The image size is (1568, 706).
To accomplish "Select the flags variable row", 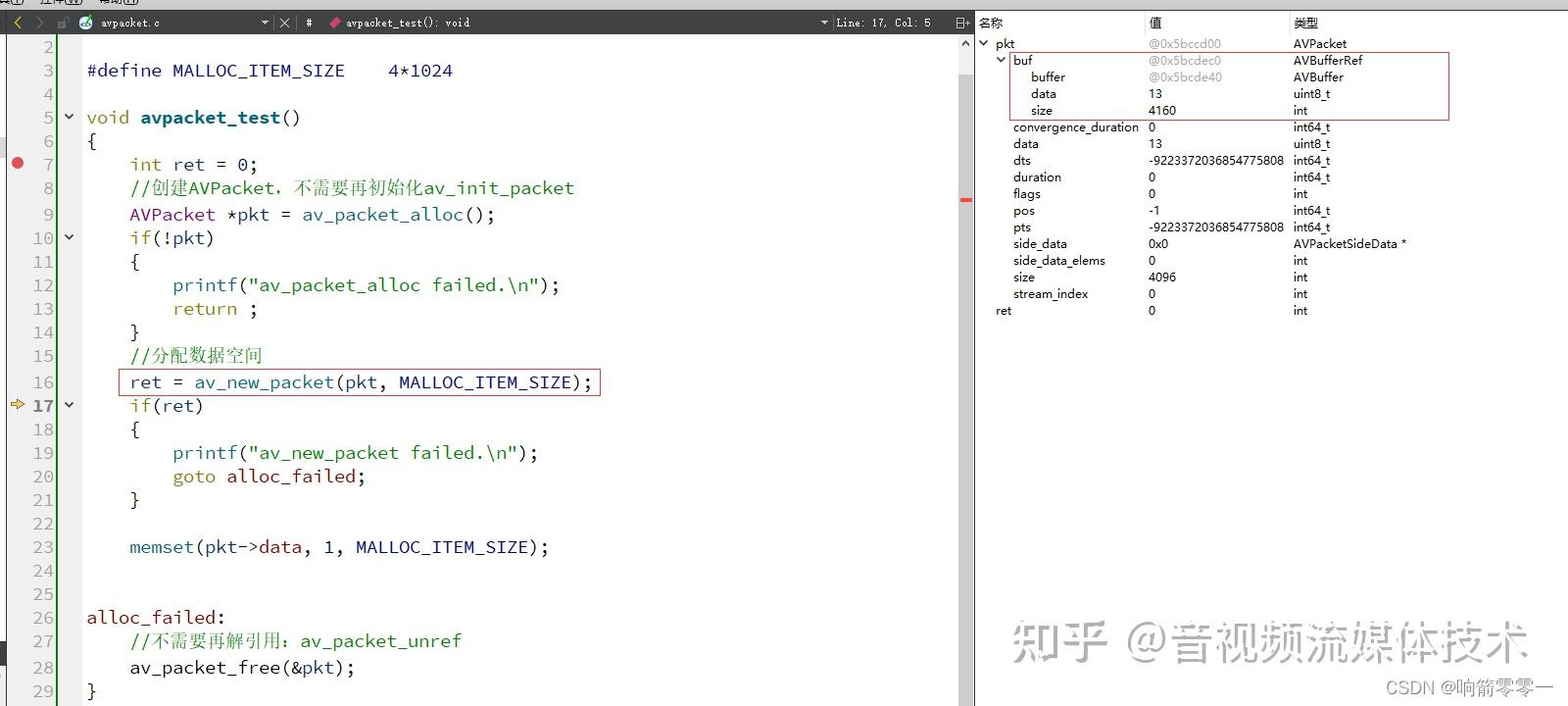I will click(x=1271, y=193).
